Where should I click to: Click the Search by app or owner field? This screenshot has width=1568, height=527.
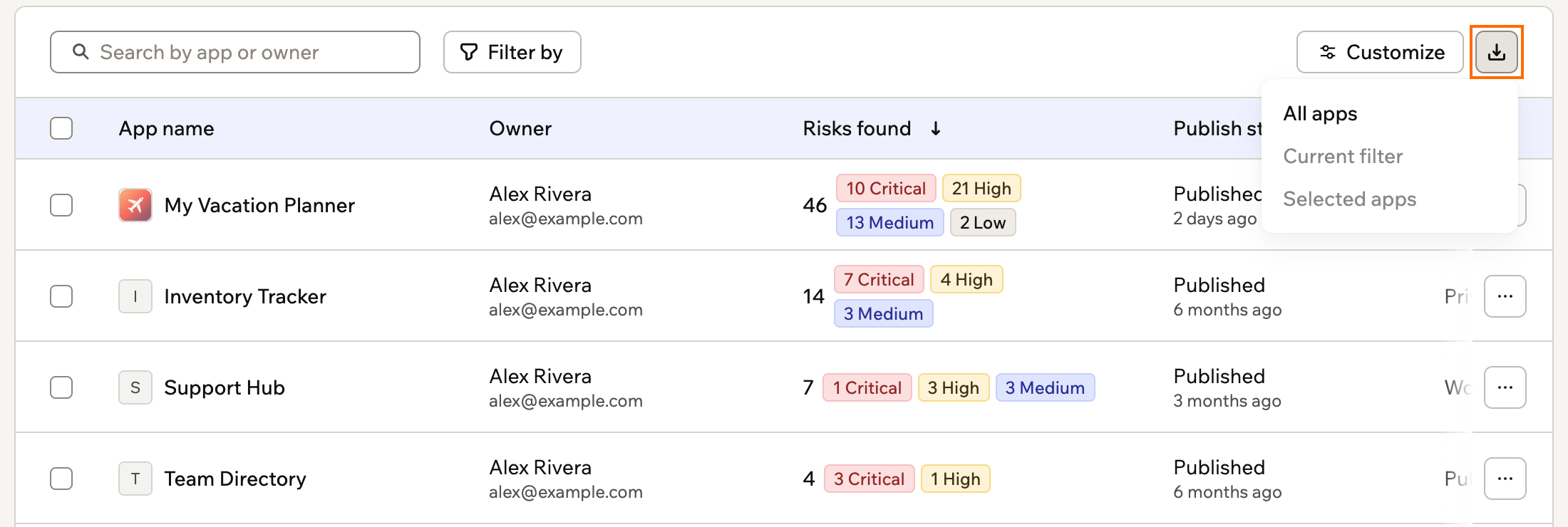235,52
